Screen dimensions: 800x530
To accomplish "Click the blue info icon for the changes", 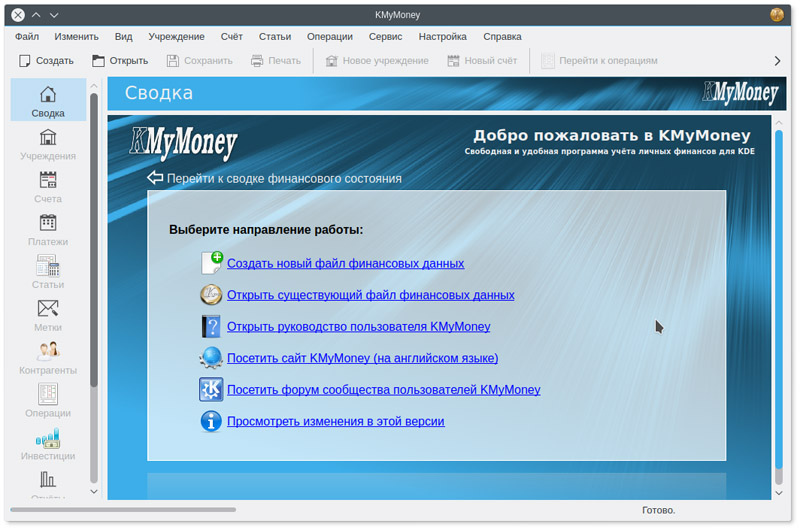I will [x=211, y=421].
